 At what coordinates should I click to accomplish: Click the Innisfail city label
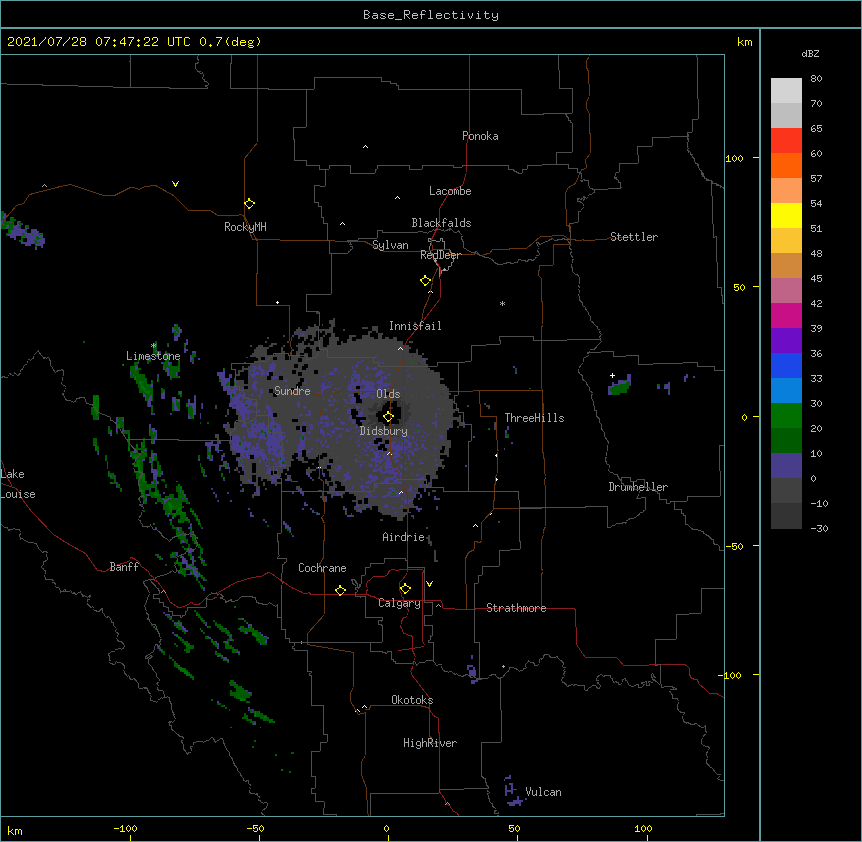(415, 326)
